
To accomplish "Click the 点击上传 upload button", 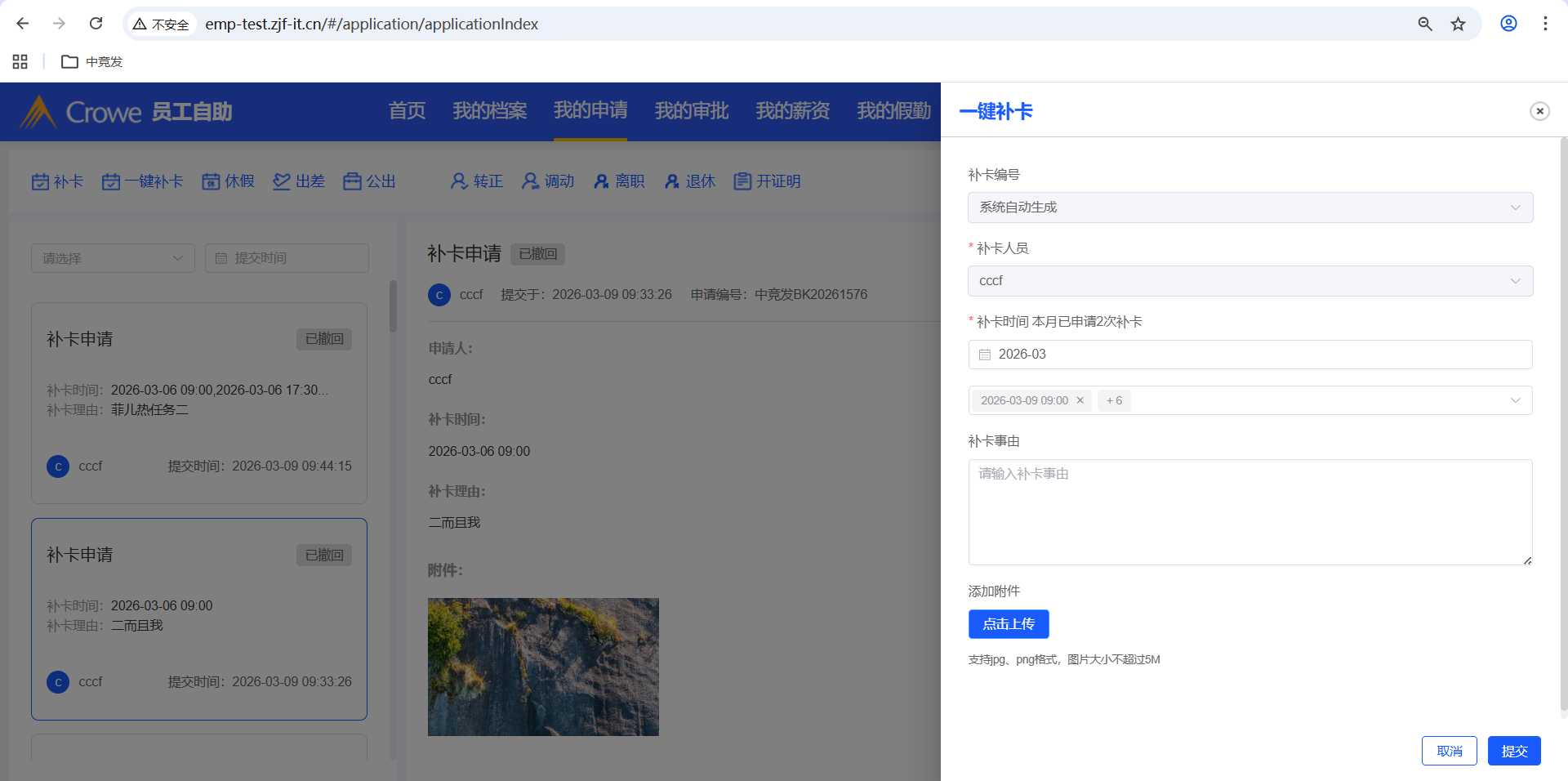I will (x=1009, y=624).
